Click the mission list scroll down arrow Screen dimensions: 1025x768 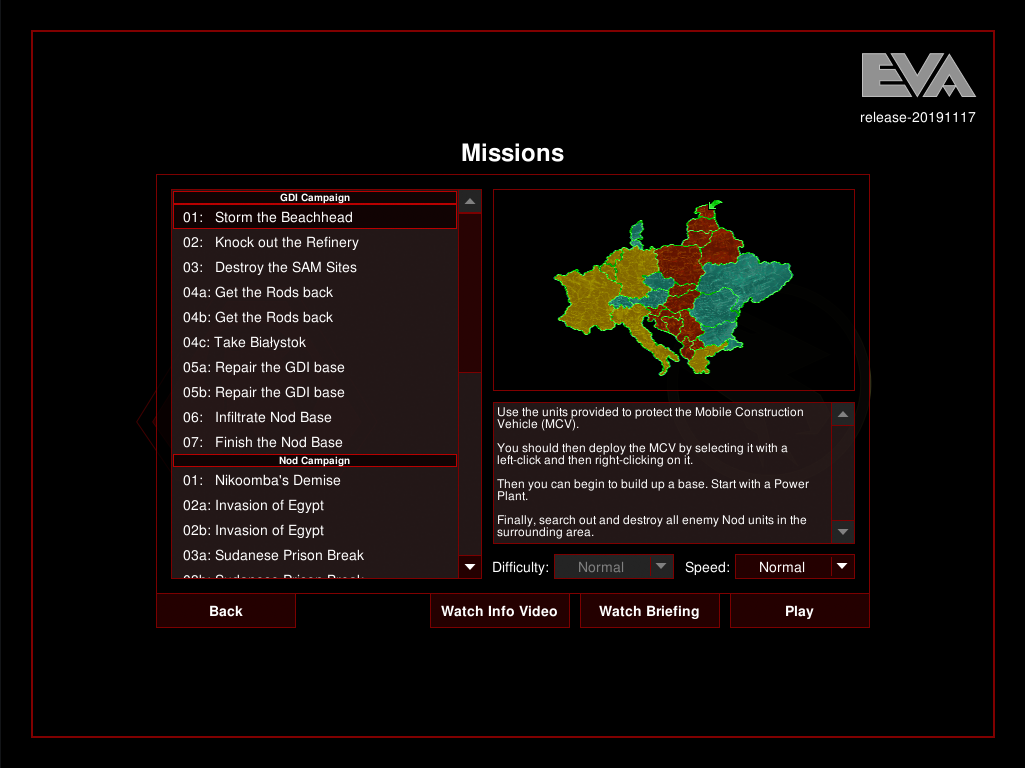click(x=470, y=567)
